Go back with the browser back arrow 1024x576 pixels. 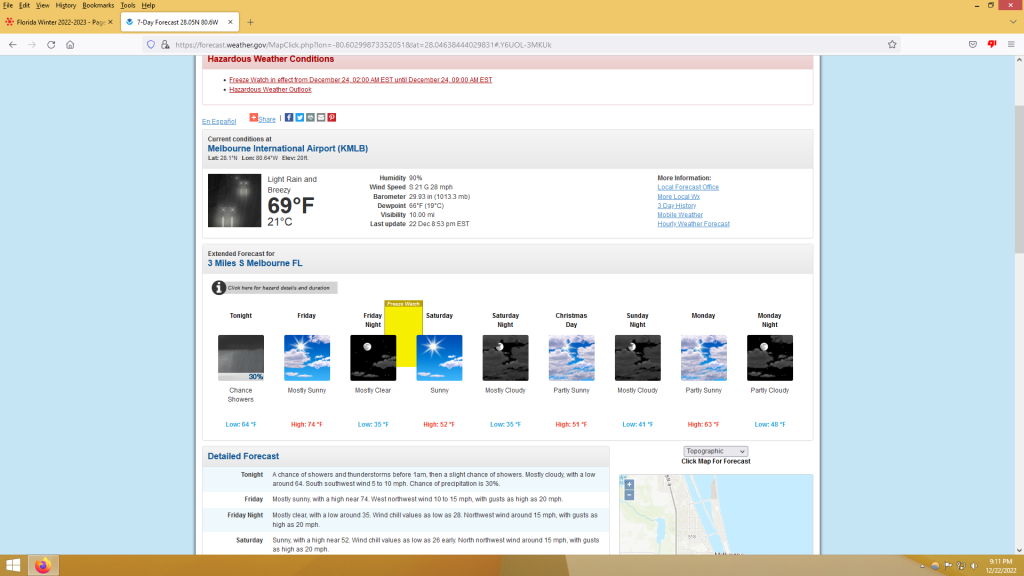point(13,44)
